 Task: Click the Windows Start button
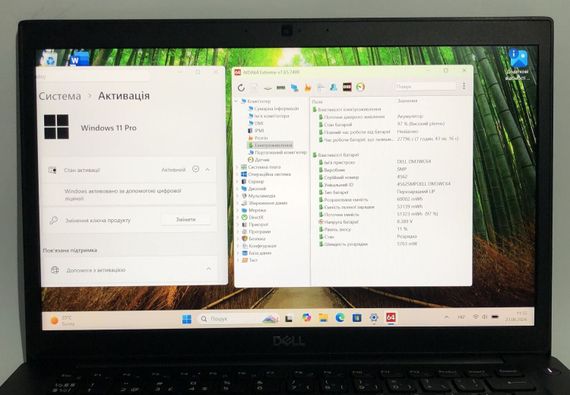pos(186,319)
